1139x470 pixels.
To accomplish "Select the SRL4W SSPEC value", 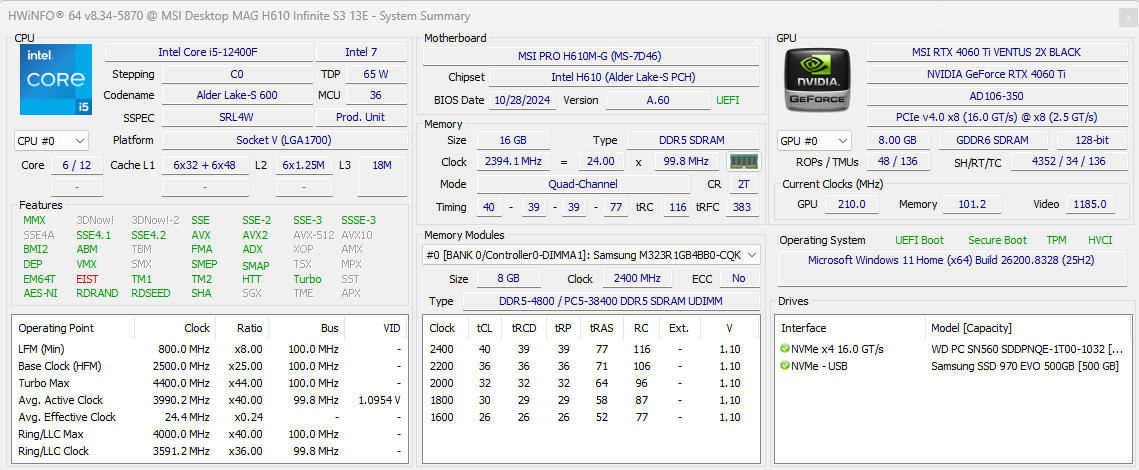I will click(x=237, y=117).
